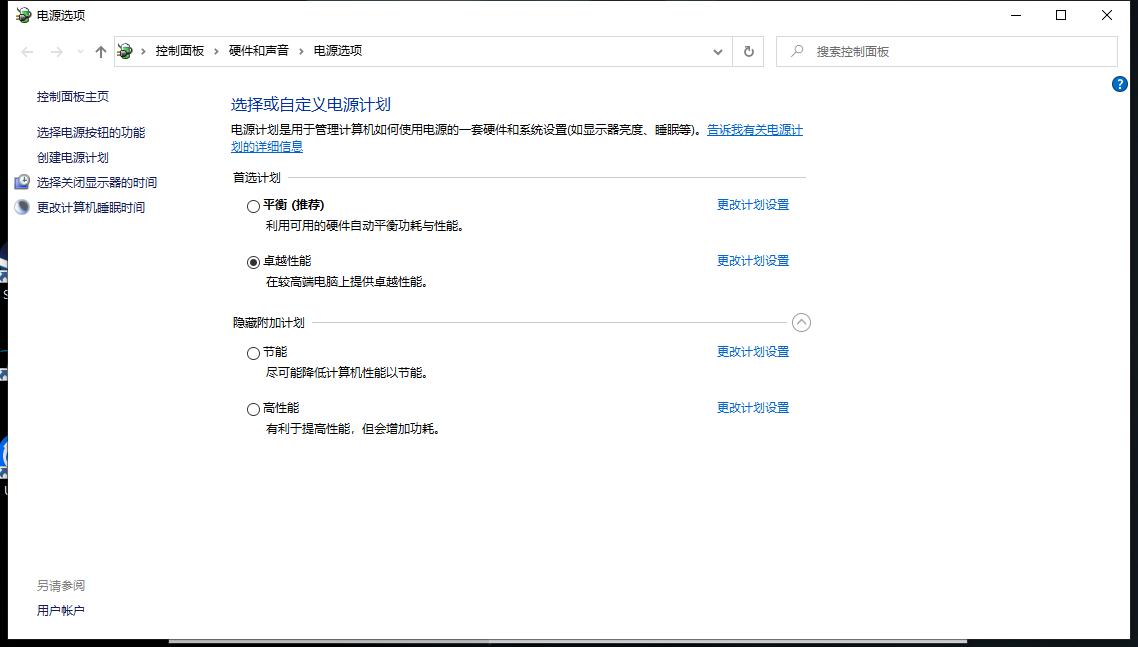1138x647 pixels.
Task: Open 硬件和声音 from the breadcrumb
Action: pos(258,50)
